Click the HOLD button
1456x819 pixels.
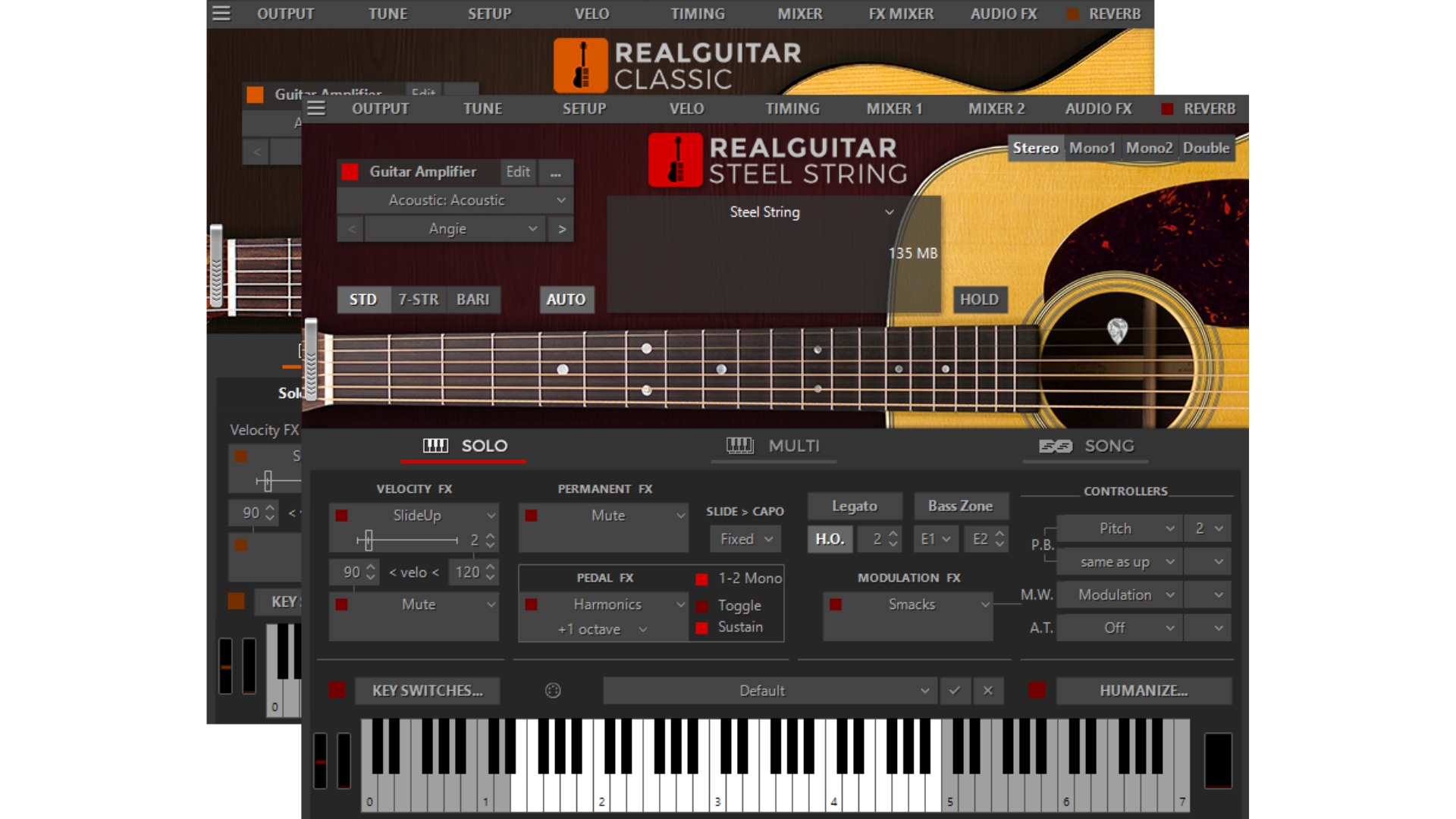tap(979, 300)
